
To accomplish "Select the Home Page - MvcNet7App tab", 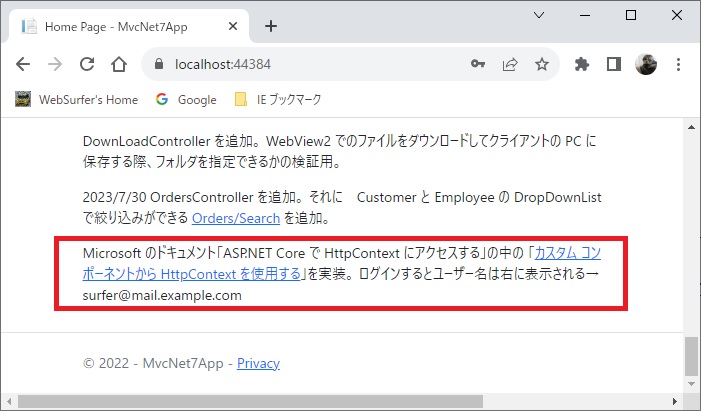I will 129,26.
